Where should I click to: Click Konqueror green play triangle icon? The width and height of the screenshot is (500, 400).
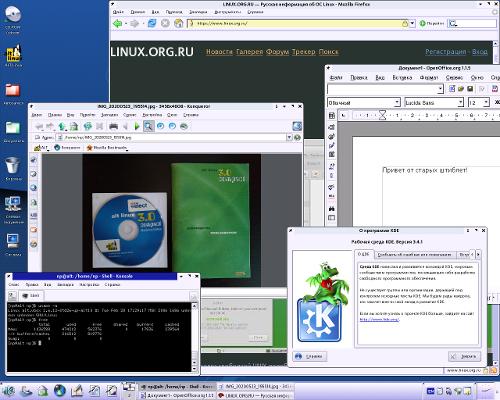(137, 126)
